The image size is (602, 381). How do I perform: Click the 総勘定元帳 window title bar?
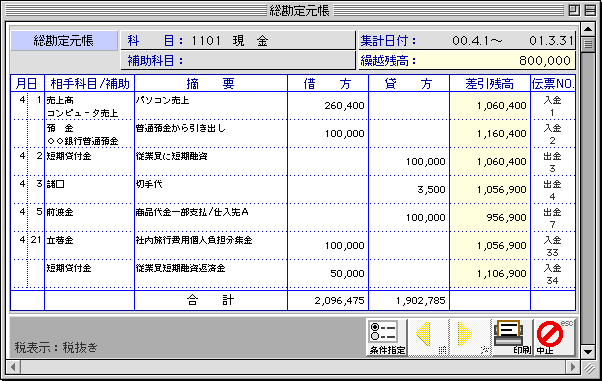coord(299,10)
